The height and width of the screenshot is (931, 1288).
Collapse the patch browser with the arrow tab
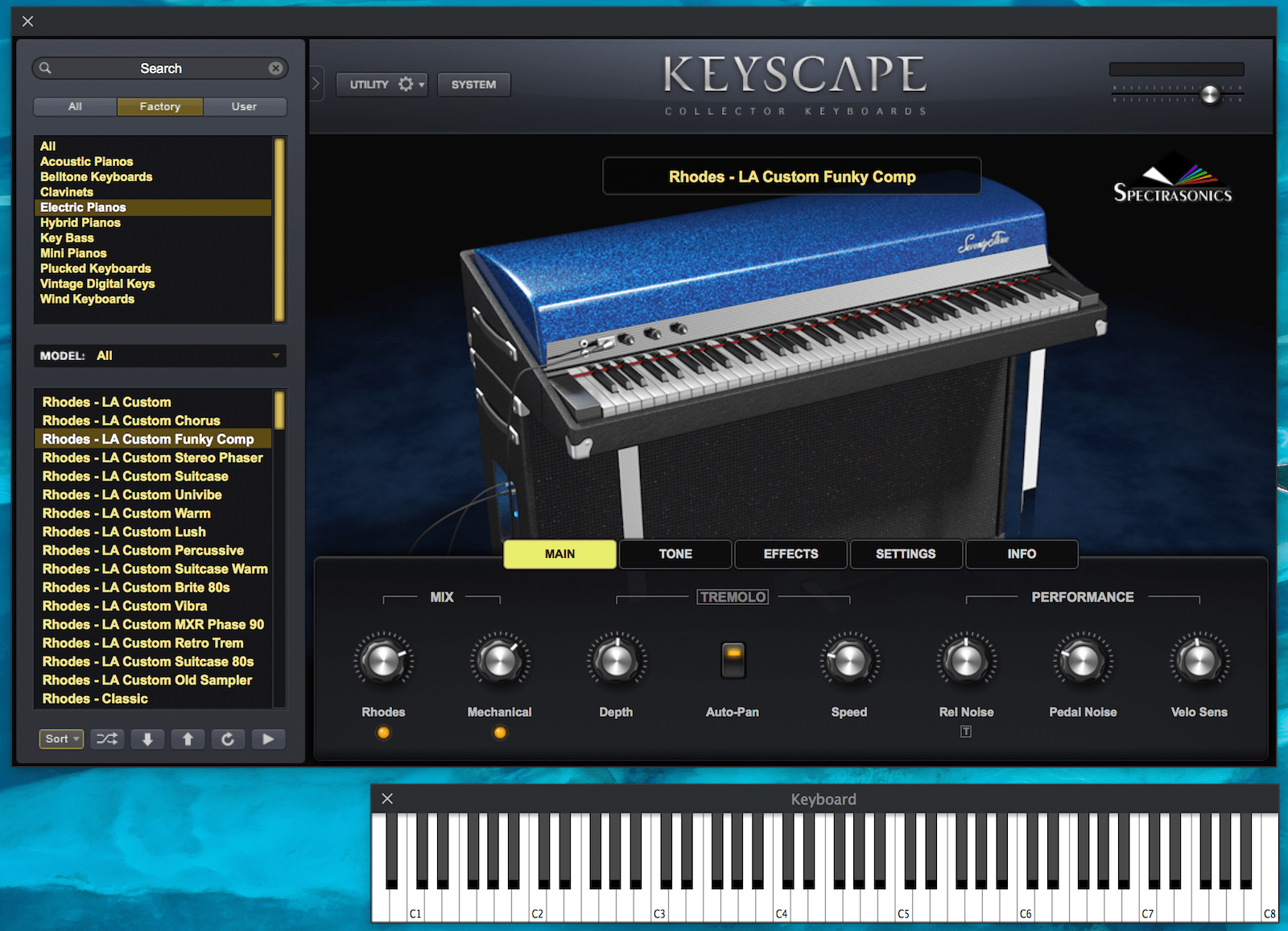(x=316, y=83)
